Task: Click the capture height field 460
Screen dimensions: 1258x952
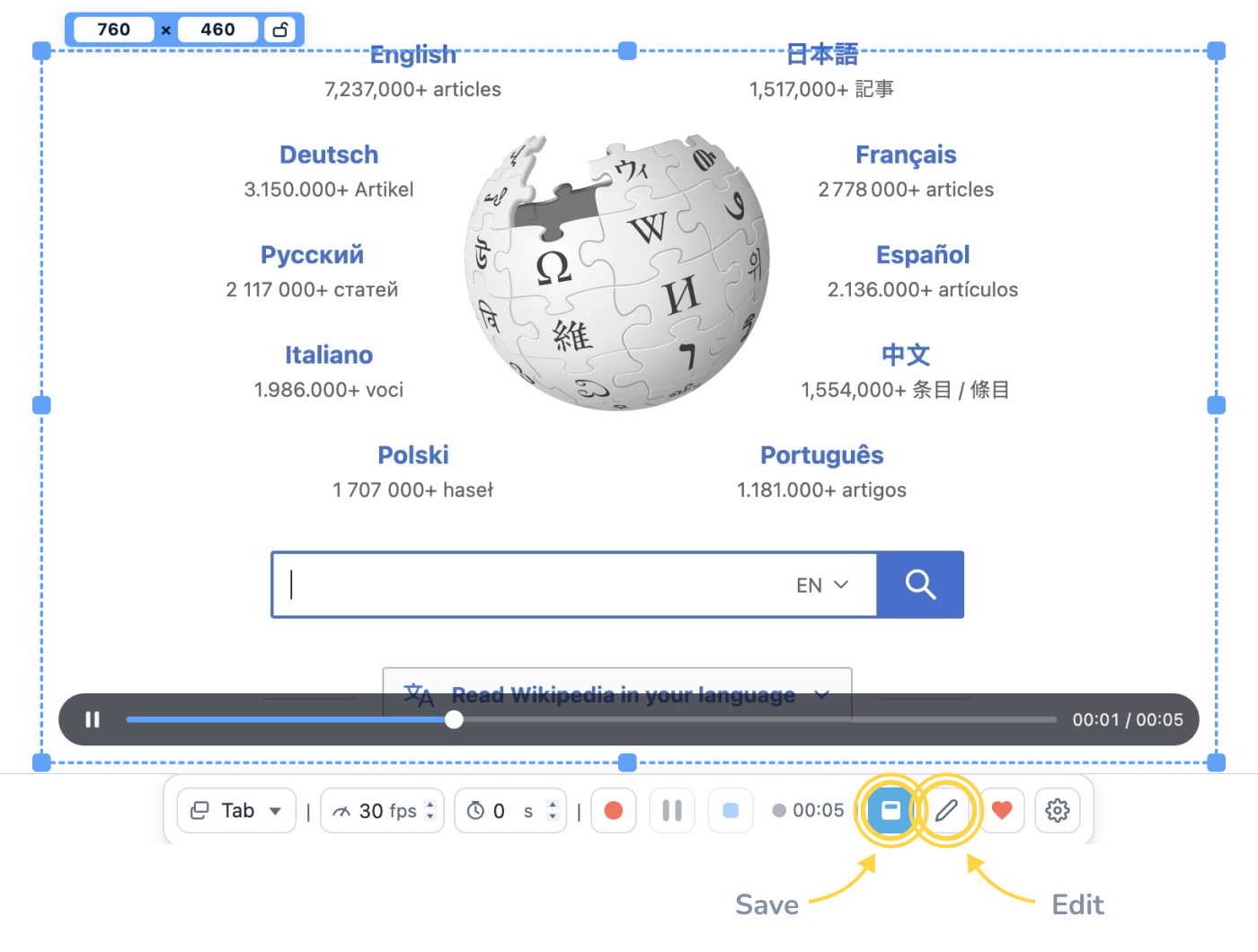Action: tap(217, 30)
